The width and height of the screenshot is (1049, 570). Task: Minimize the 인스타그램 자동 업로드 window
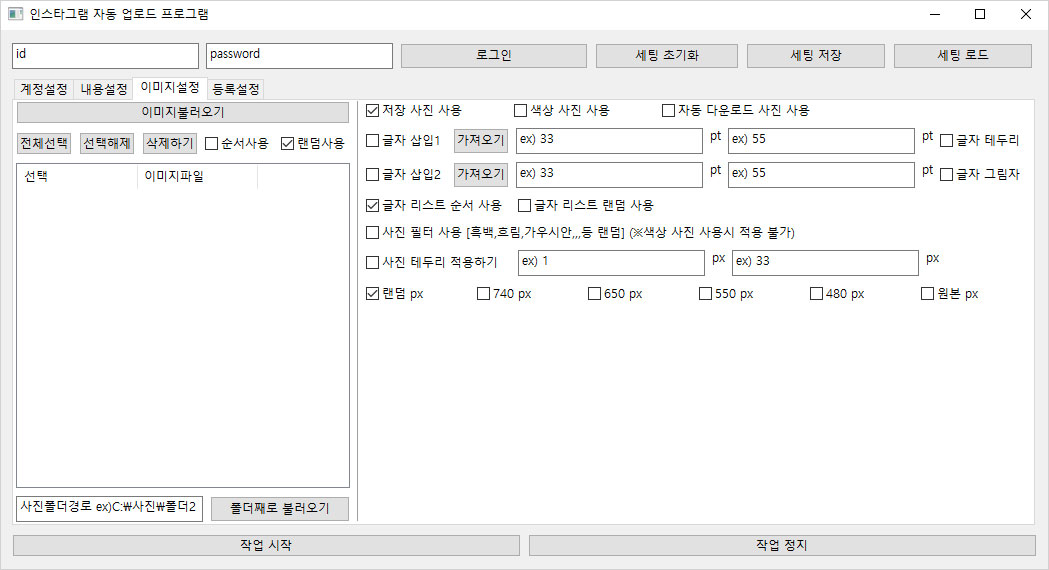[935, 14]
